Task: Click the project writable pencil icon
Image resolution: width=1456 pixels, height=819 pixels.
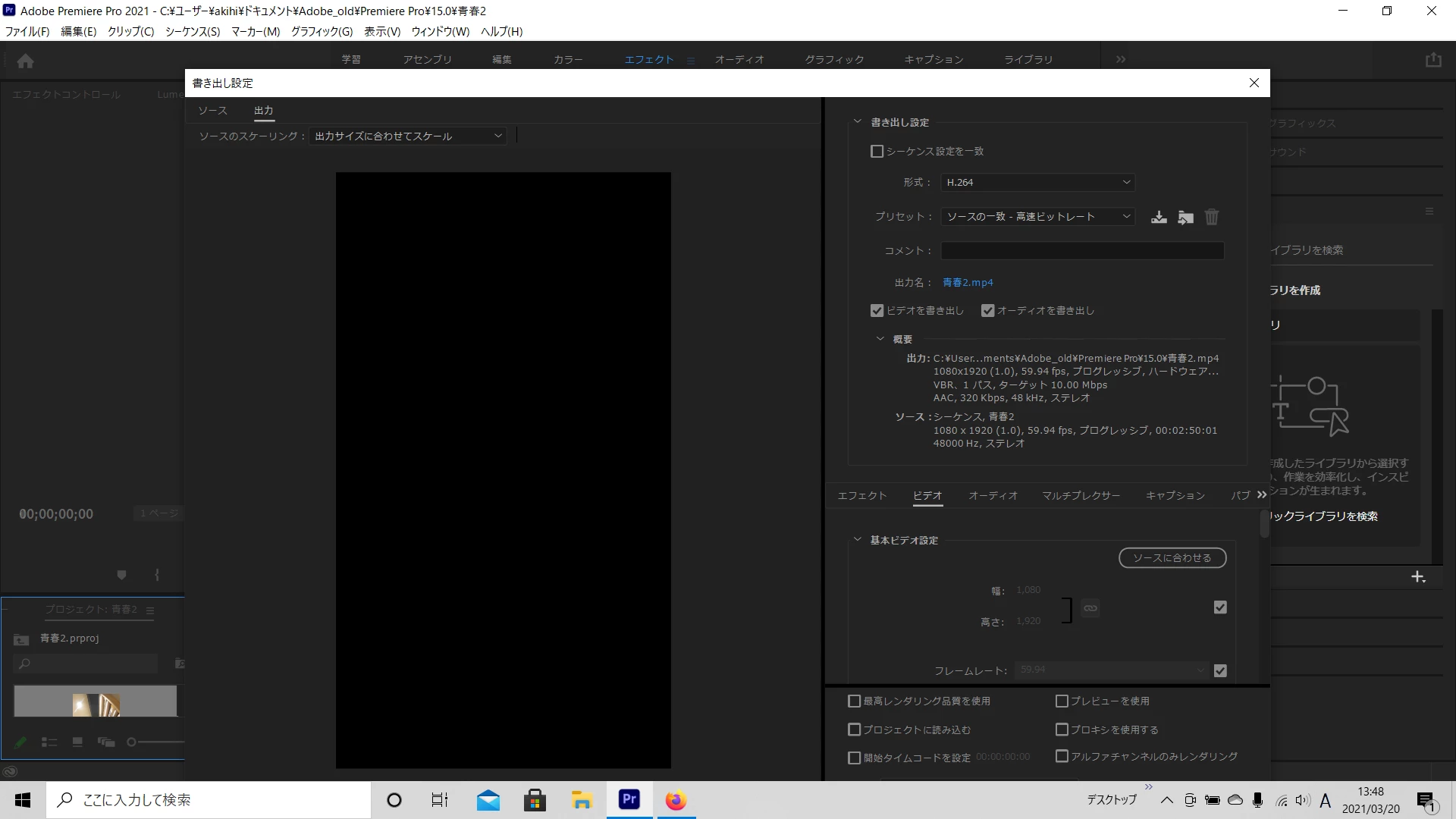Action: (x=20, y=742)
